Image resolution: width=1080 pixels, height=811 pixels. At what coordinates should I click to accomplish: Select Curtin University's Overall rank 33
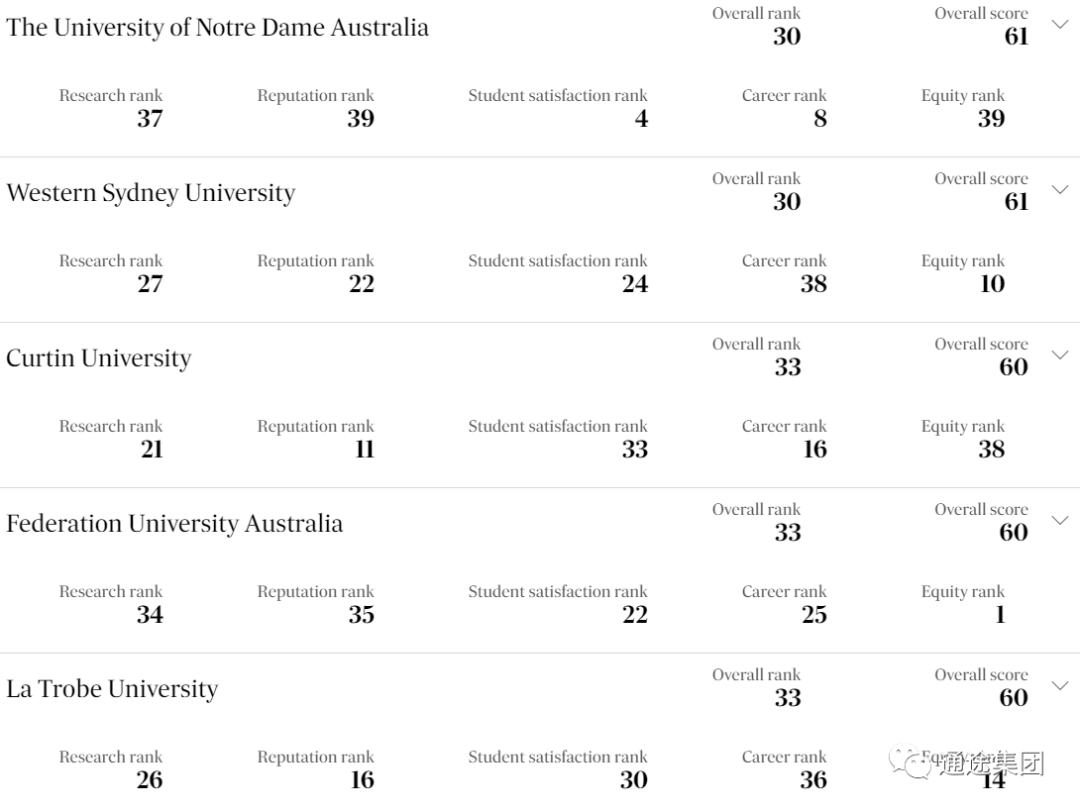(787, 367)
